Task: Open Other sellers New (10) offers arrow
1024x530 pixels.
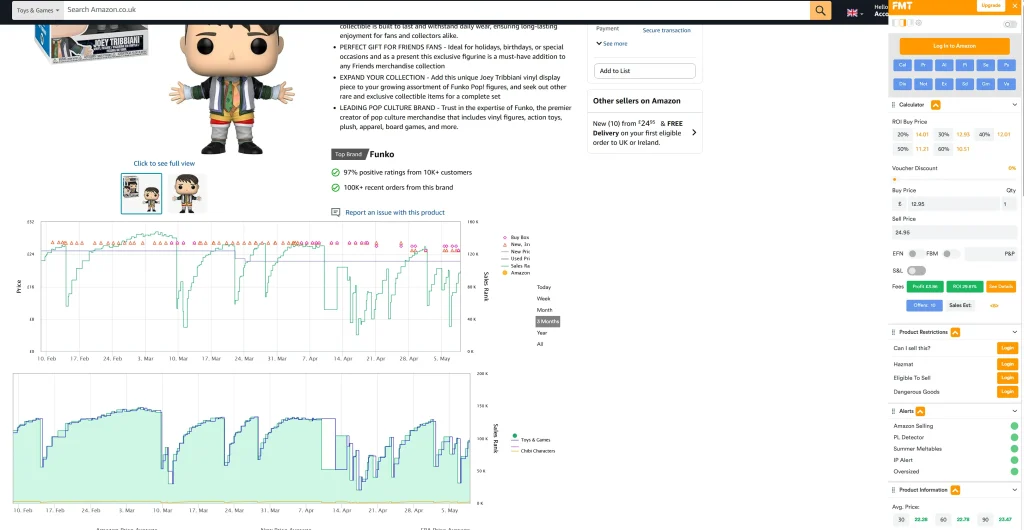Action: (x=694, y=132)
